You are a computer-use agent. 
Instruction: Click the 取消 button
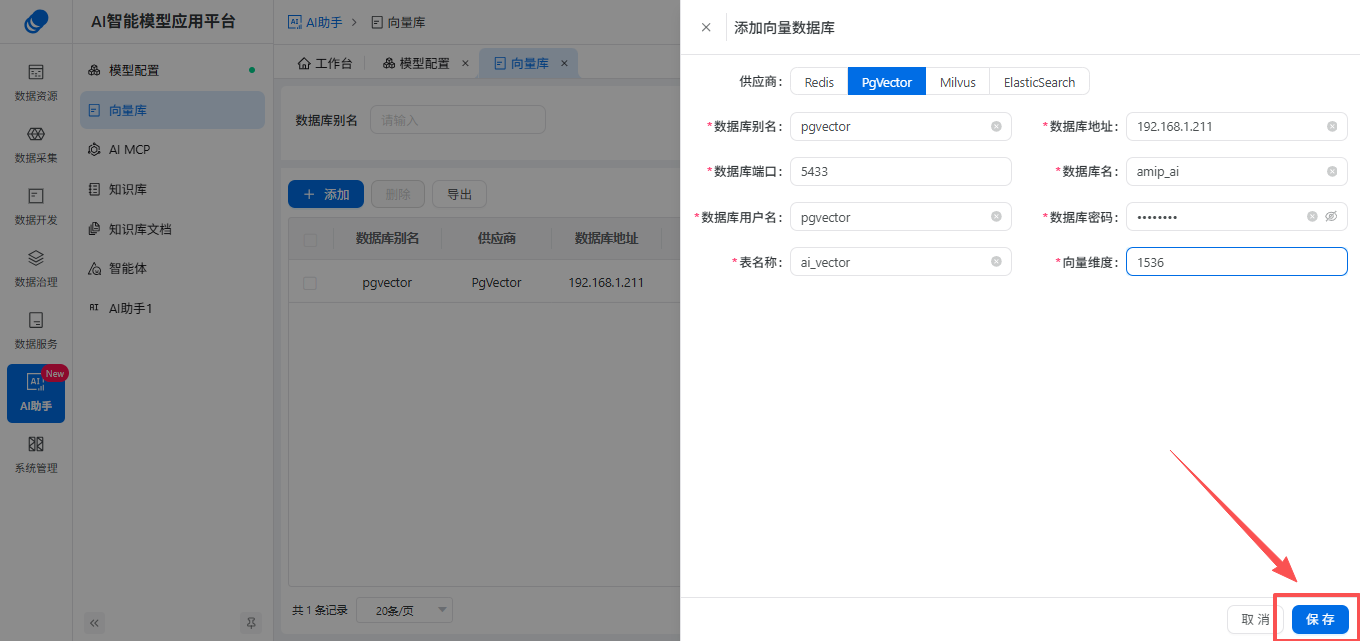(1255, 619)
